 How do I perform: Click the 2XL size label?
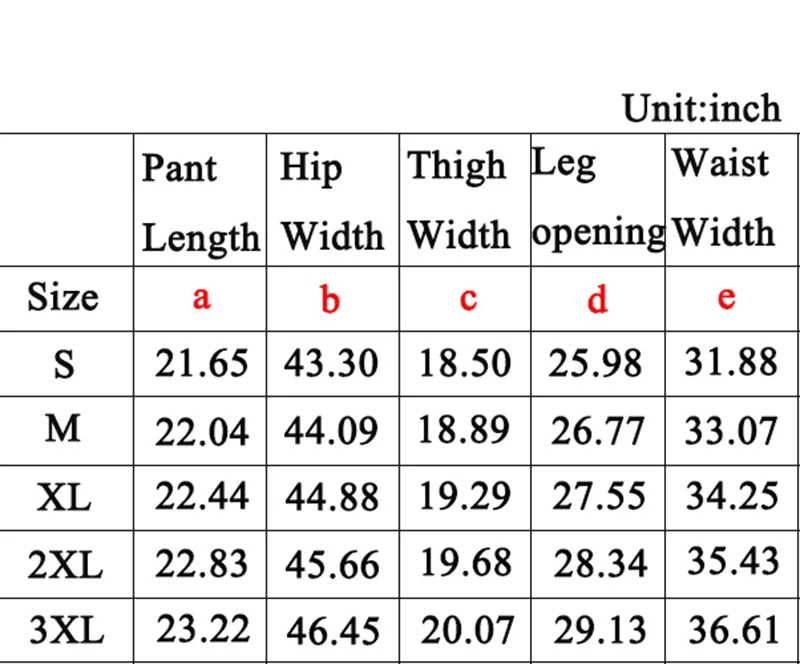pos(65,565)
